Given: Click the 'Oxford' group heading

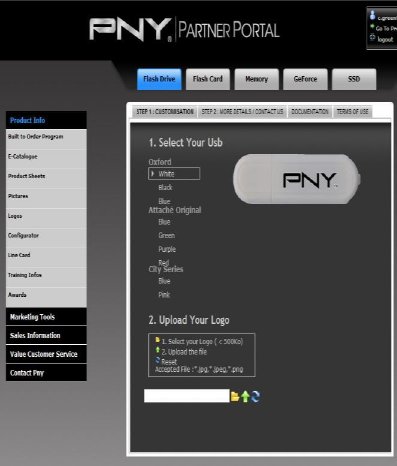Looking at the screenshot, I should point(160,162).
